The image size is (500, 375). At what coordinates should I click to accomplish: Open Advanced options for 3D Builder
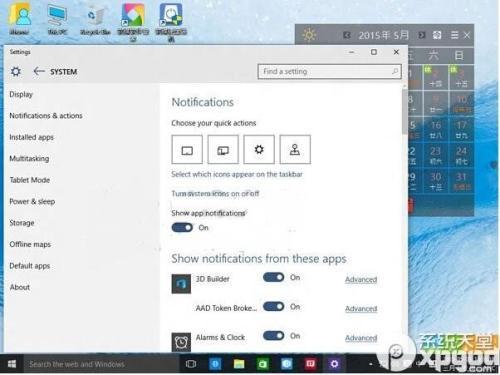point(361,279)
